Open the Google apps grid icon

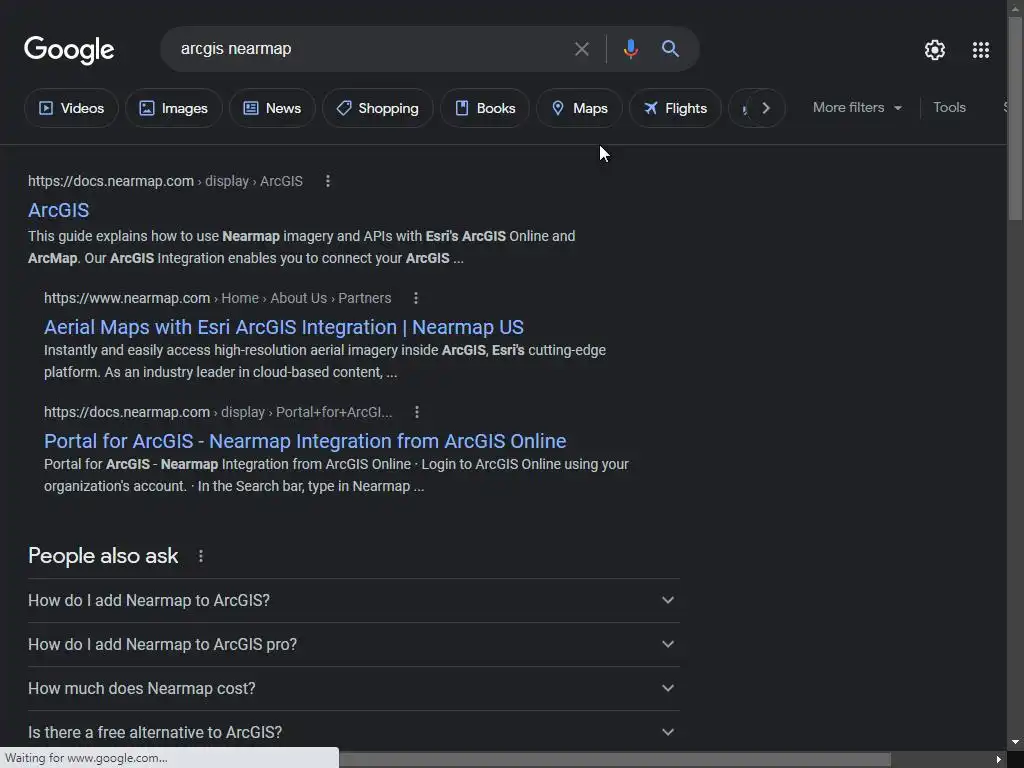[980, 50]
